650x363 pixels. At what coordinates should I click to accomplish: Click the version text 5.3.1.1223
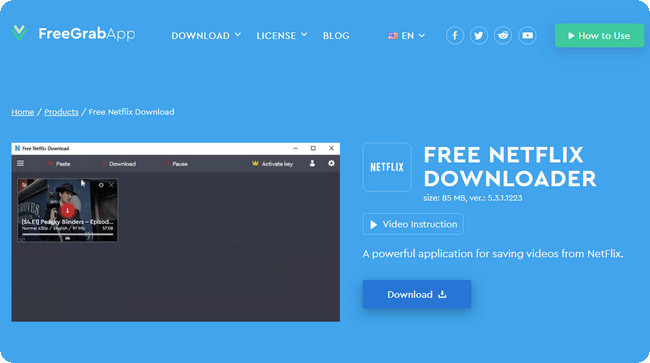504,198
